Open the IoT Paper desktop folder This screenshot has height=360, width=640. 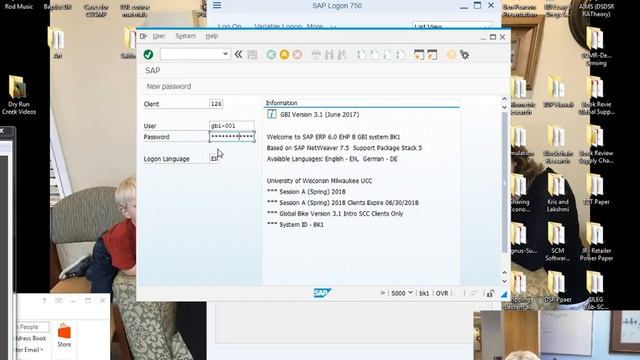pos(596,189)
